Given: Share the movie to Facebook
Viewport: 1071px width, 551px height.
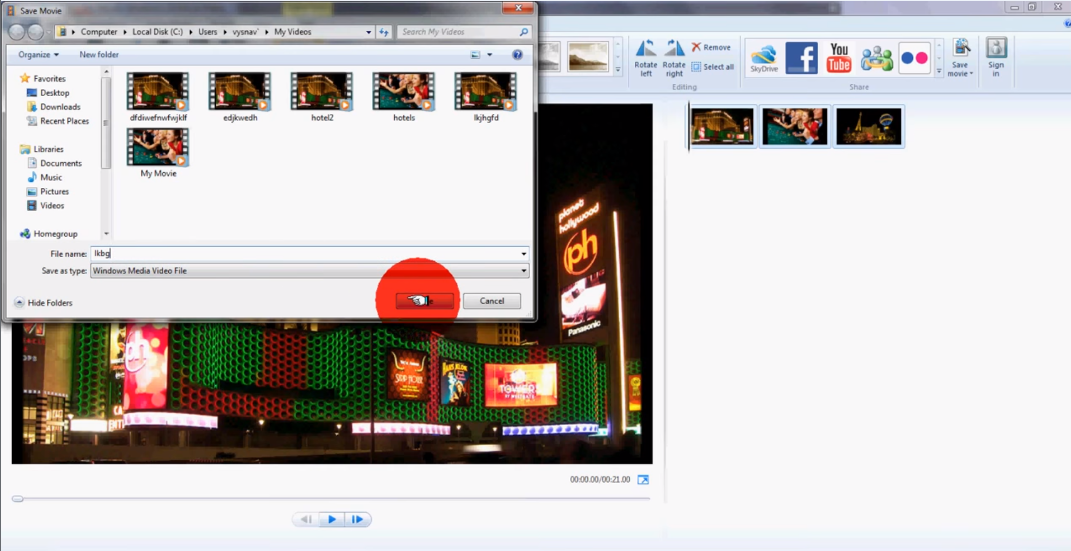Looking at the screenshot, I should click(801, 58).
